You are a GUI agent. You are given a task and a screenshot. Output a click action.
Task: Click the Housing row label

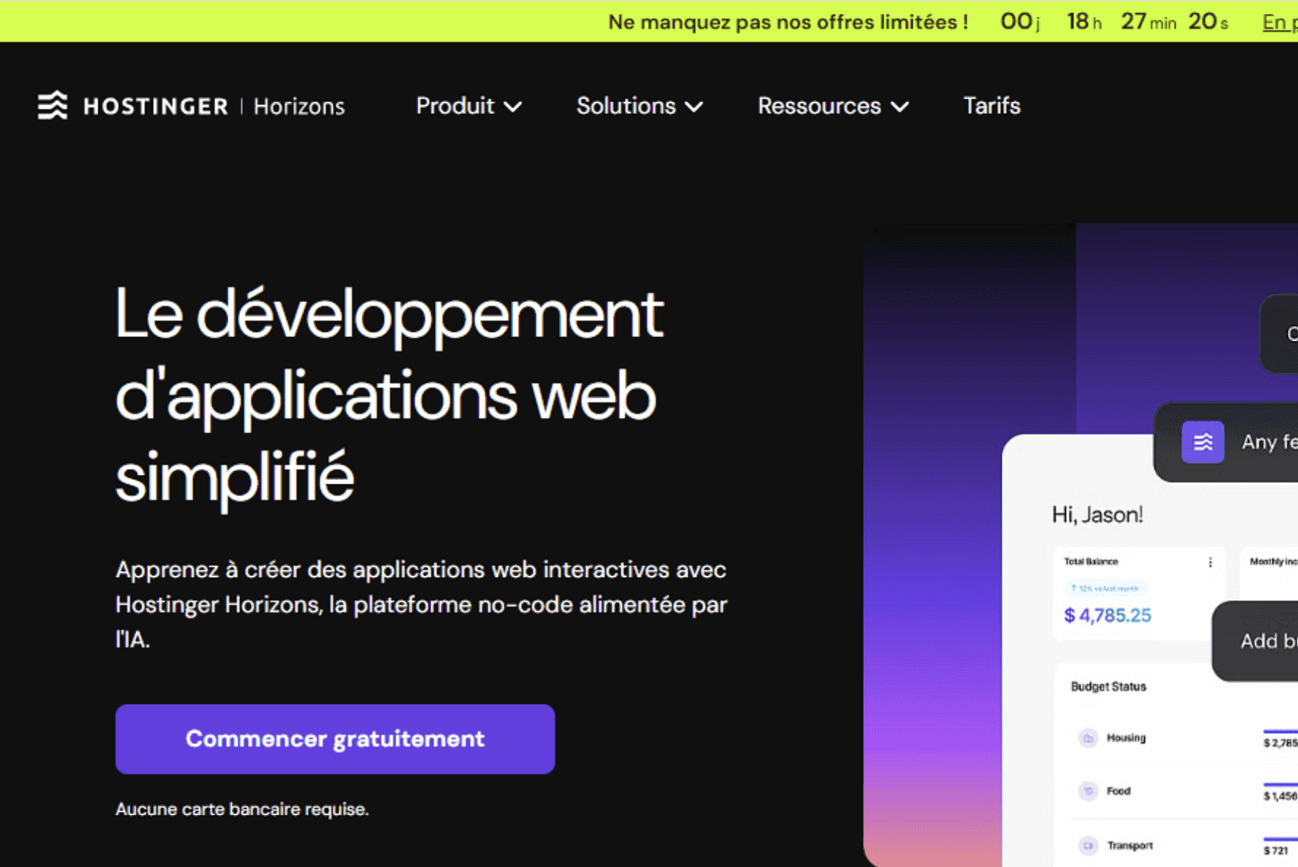click(x=1126, y=738)
